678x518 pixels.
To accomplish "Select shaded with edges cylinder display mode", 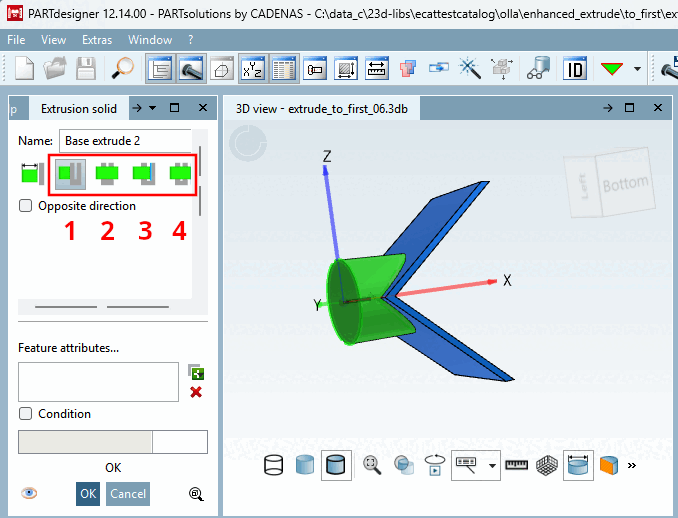I will (x=336, y=465).
